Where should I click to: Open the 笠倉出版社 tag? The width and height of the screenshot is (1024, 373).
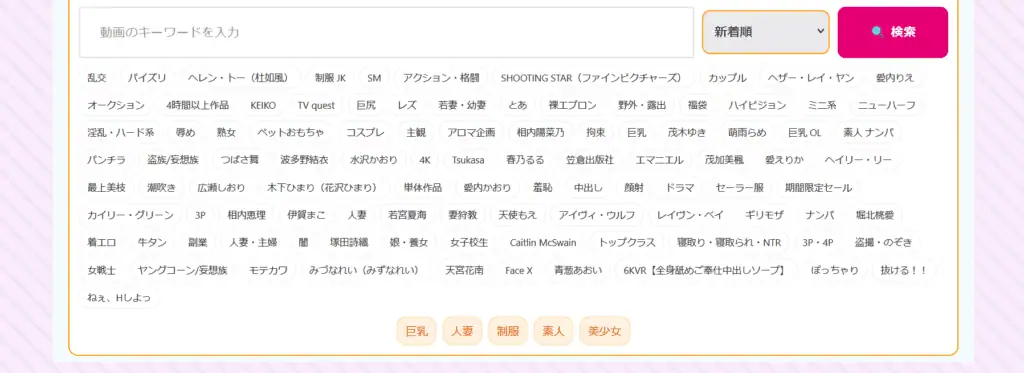pos(590,160)
